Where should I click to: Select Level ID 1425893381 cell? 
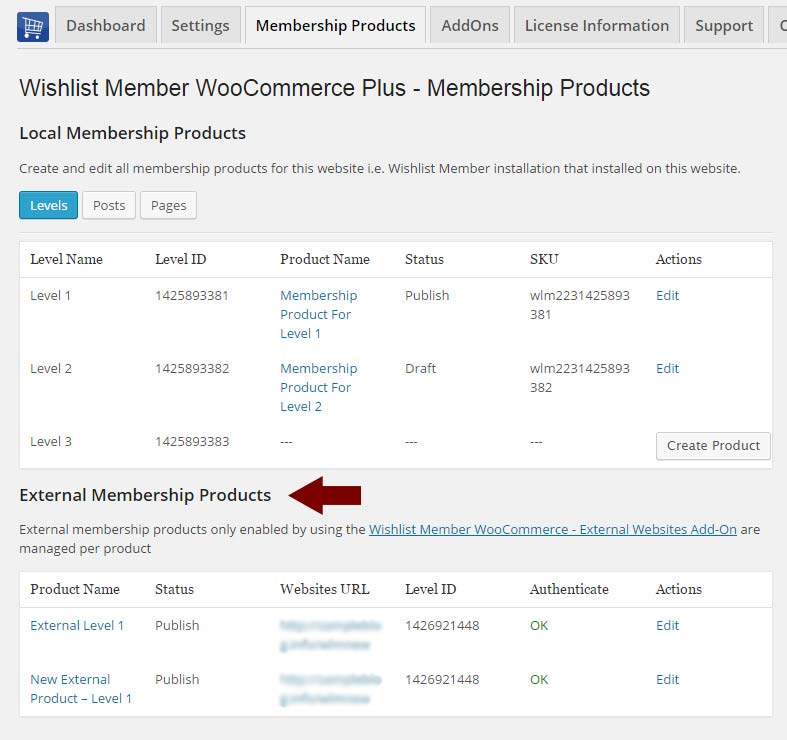pos(192,295)
